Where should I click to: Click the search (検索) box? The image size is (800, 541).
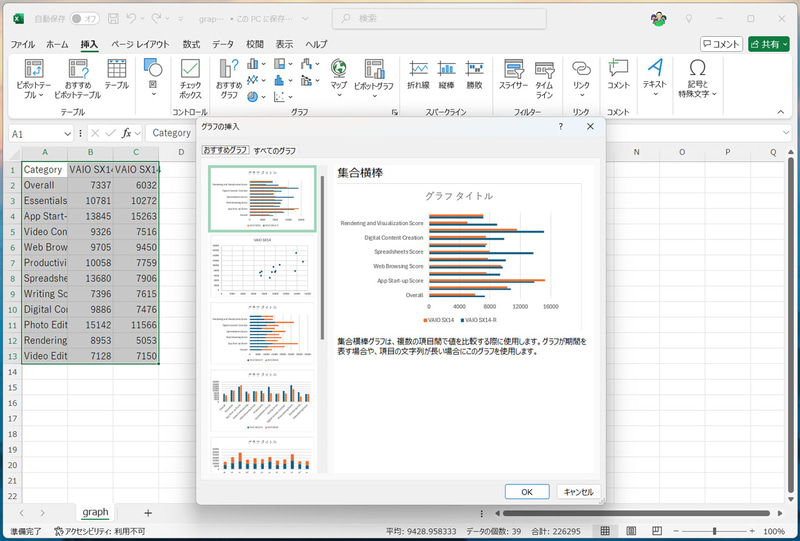point(439,19)
